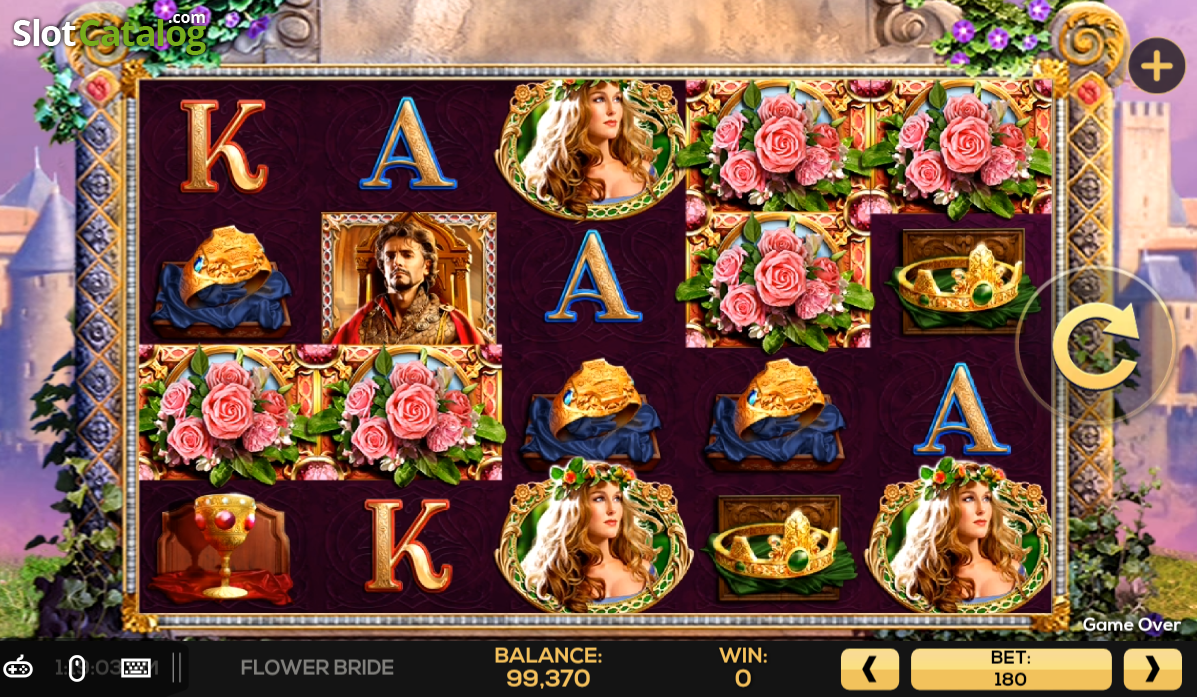Click the WIN amount display

[x=743, y=667]
